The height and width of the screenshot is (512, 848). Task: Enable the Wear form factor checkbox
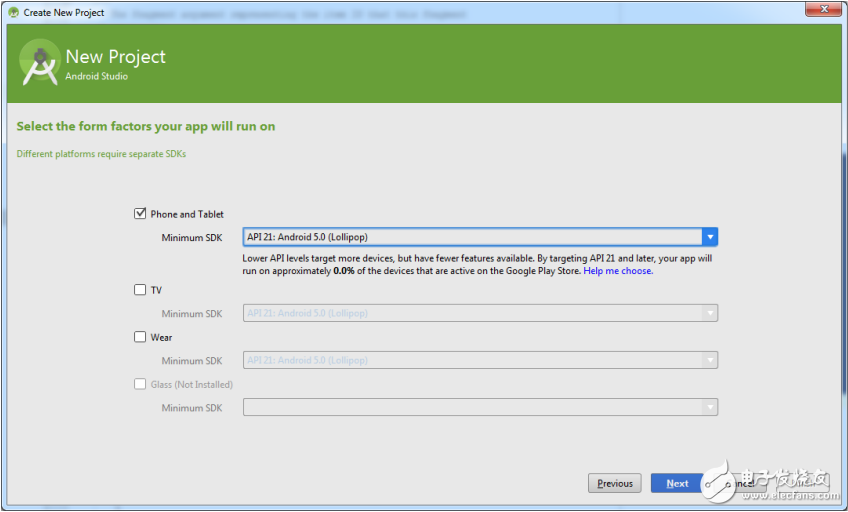(x=140, y=337)
